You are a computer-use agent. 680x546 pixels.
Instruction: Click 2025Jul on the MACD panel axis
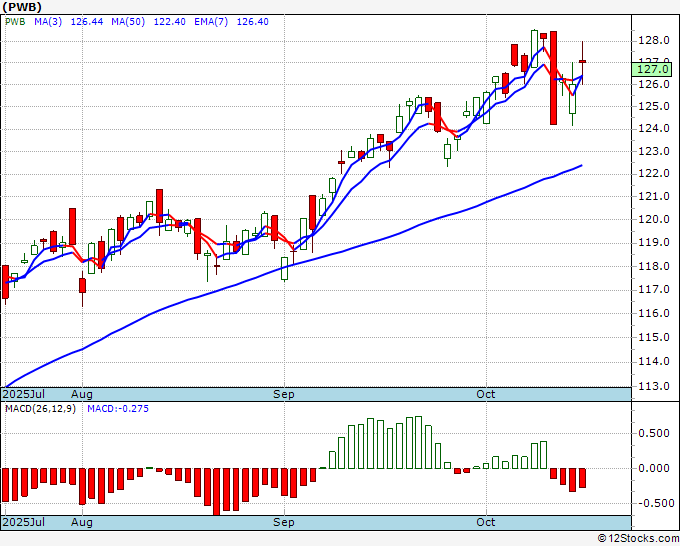point(24,522)
